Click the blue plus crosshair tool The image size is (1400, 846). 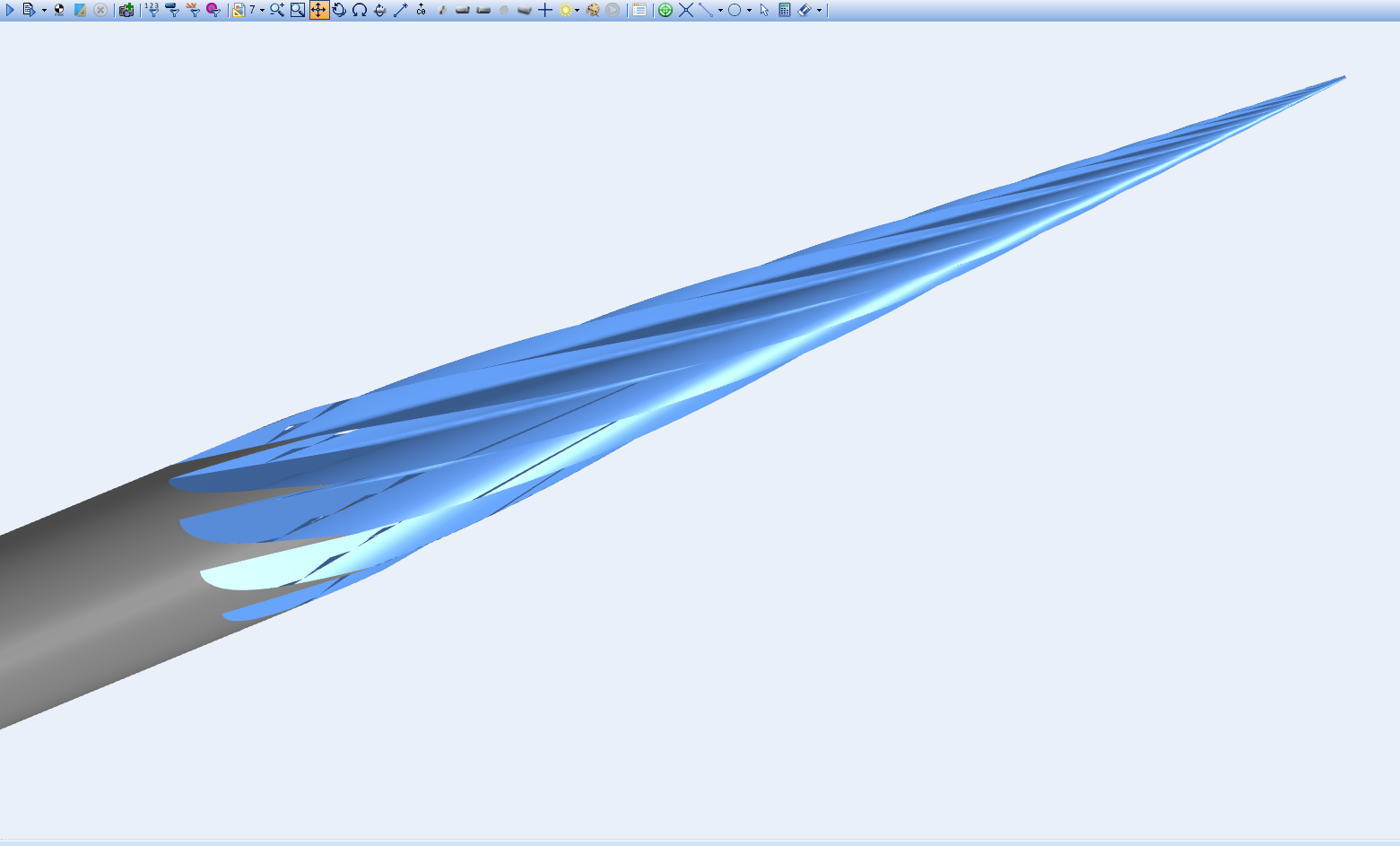tap(544, 10)
